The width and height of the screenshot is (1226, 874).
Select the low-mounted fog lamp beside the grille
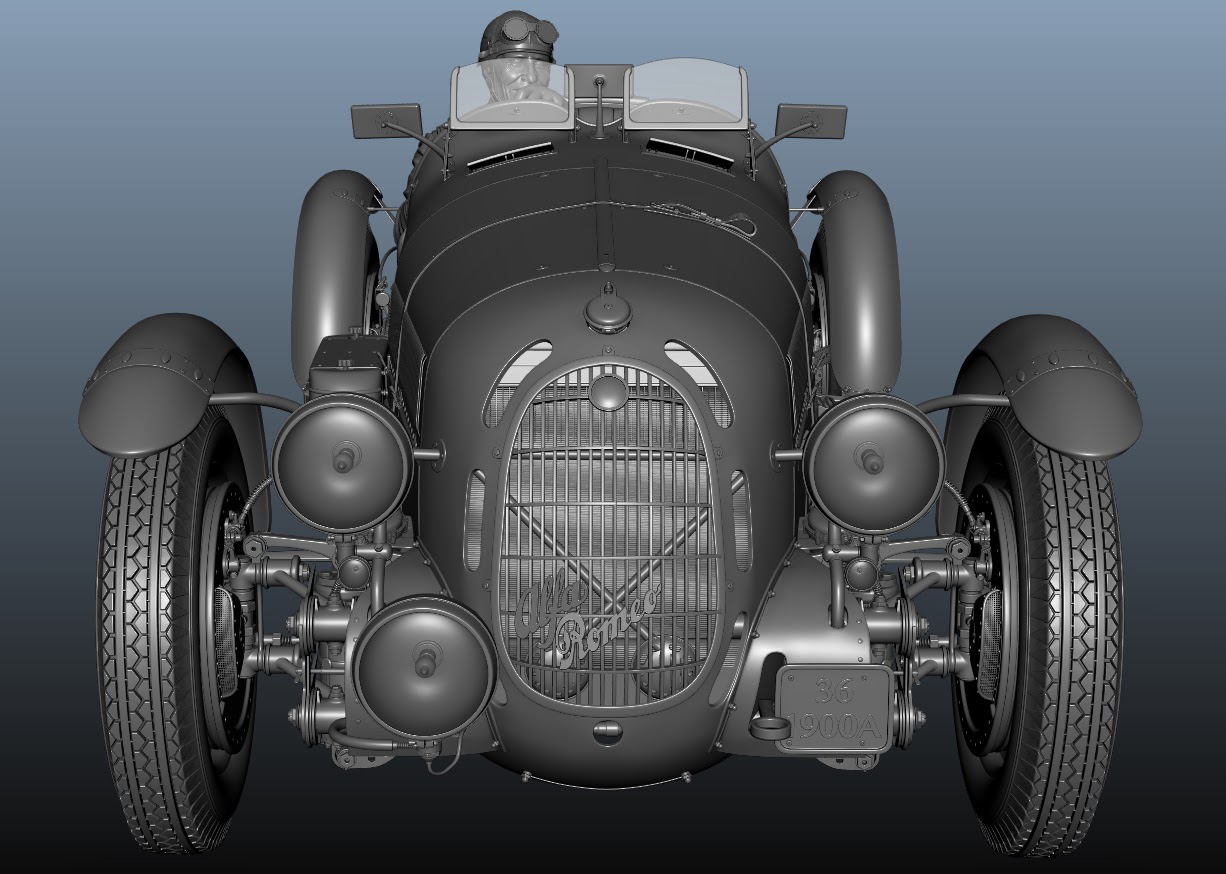point(425,665)
